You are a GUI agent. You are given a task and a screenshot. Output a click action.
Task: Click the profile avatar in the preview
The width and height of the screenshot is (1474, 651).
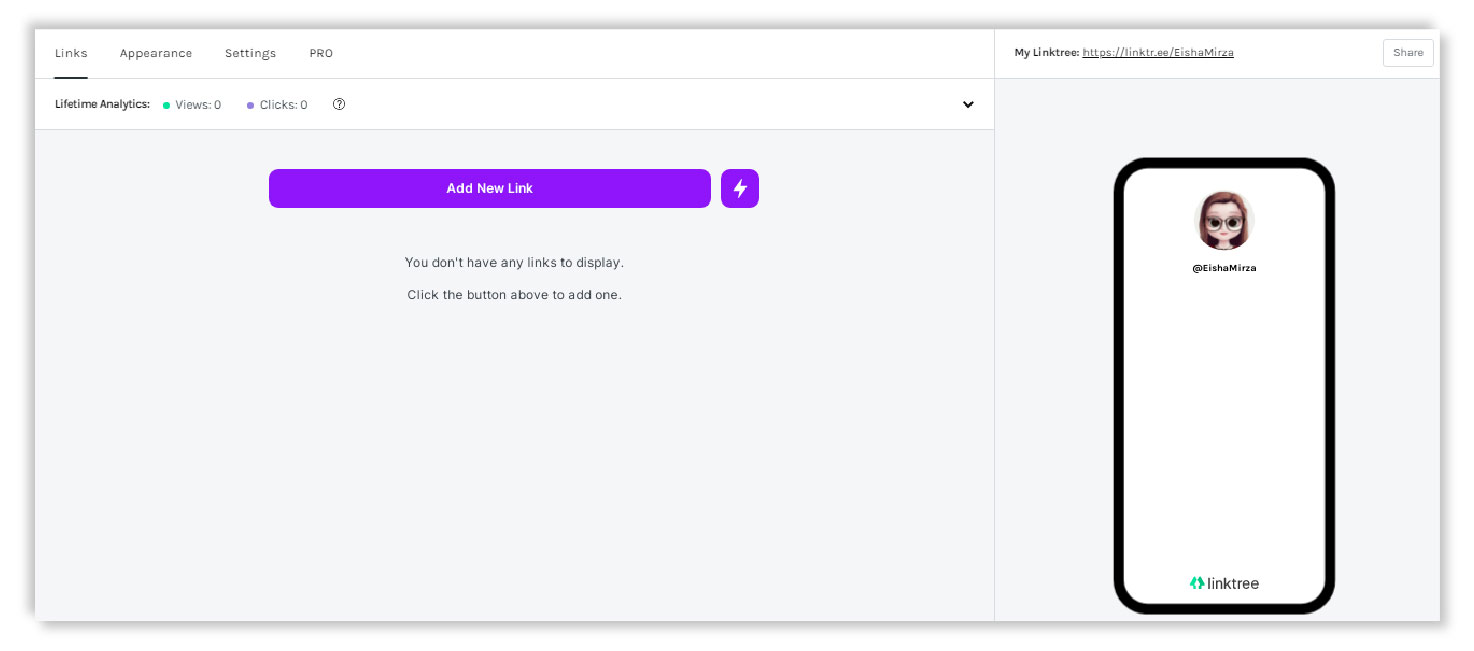click(1223, 220)
